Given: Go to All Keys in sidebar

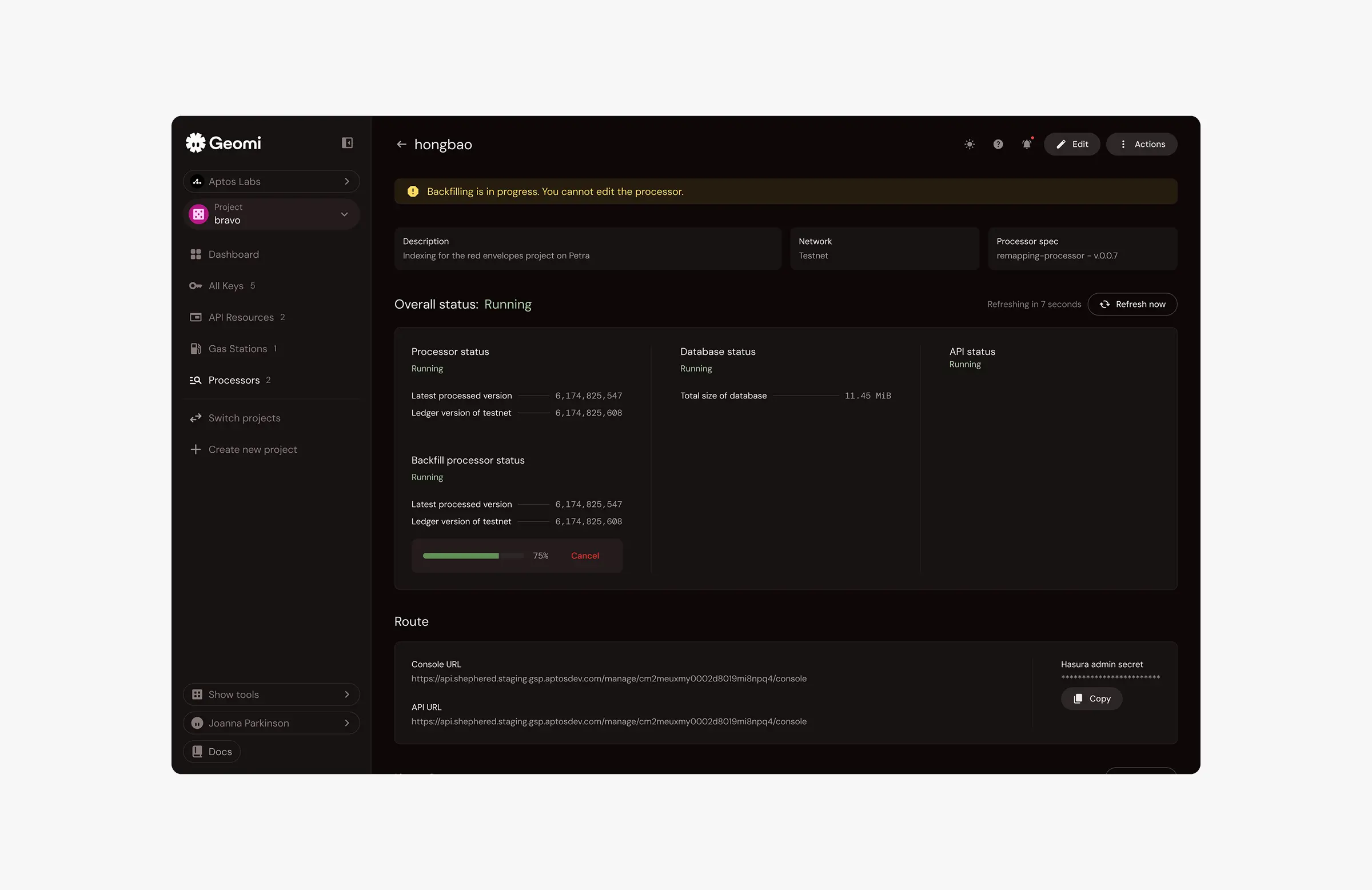Looking at the screenshot, I should click(x=225, y=286).
